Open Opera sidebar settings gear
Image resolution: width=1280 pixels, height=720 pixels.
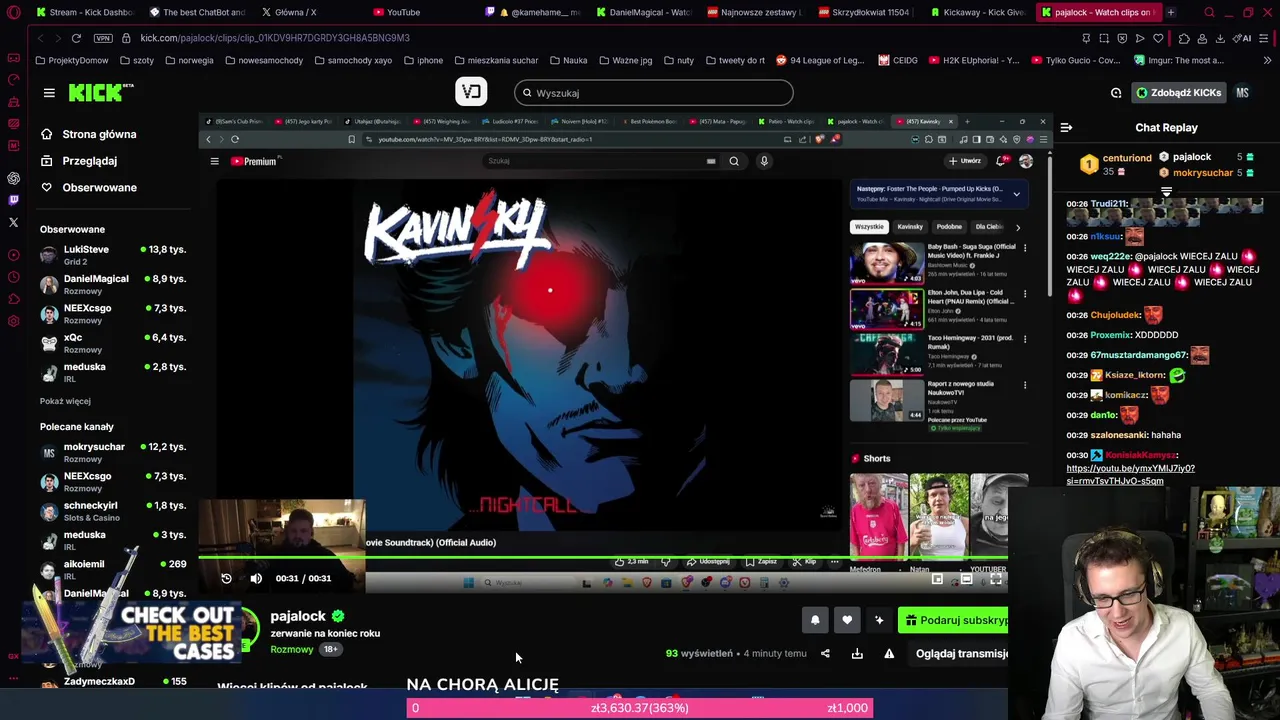click(13, 321)
